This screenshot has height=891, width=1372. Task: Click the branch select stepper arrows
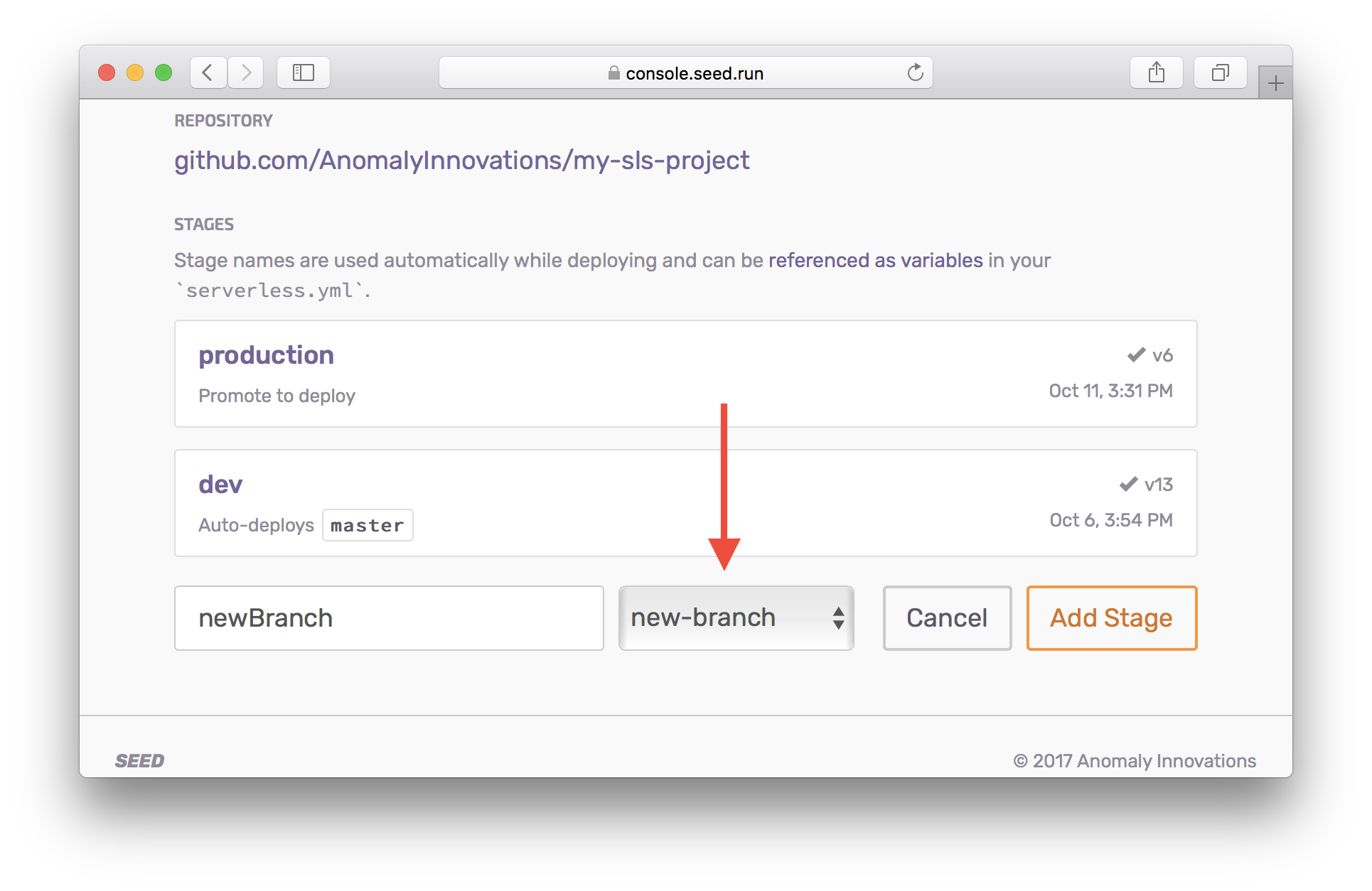tap(839, 617)
